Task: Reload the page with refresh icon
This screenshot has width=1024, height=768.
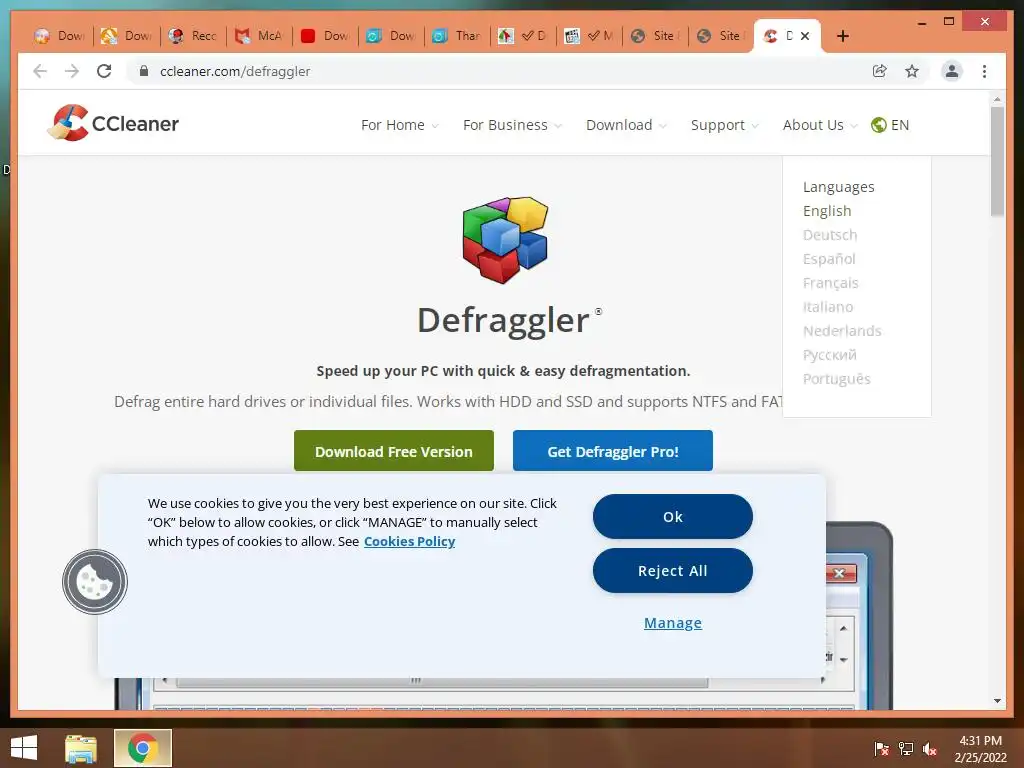Action: tap(104, 71)
